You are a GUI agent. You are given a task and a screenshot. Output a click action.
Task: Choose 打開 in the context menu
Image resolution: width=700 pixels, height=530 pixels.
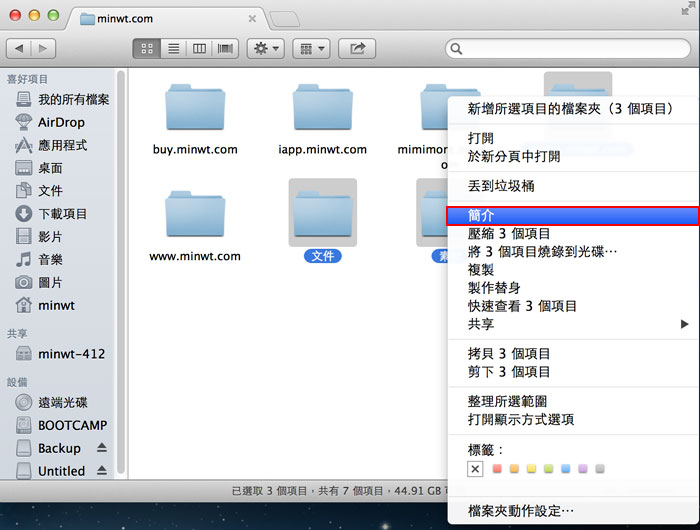click(573, 138)
